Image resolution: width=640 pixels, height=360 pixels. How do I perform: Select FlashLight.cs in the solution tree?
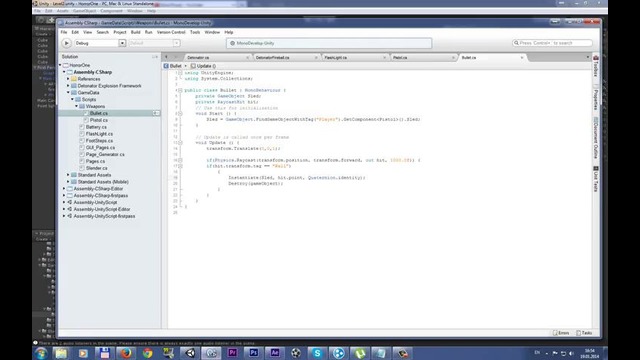tap(99, 134)
